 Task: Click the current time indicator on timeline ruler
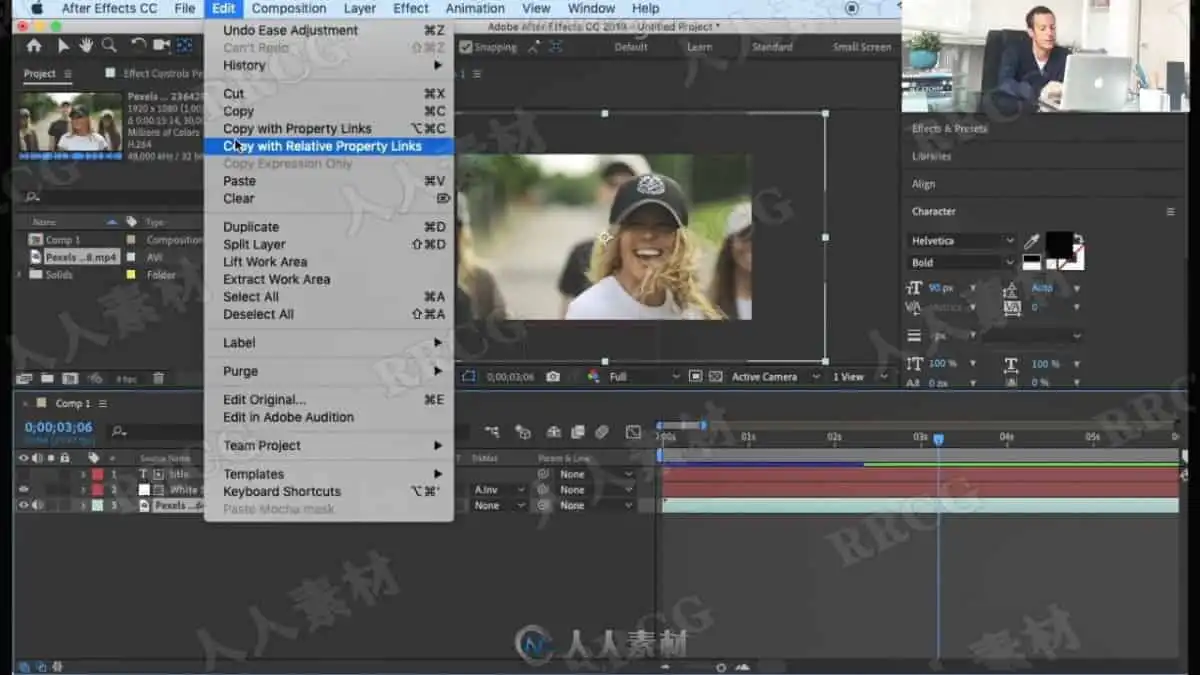pos(938,439)
